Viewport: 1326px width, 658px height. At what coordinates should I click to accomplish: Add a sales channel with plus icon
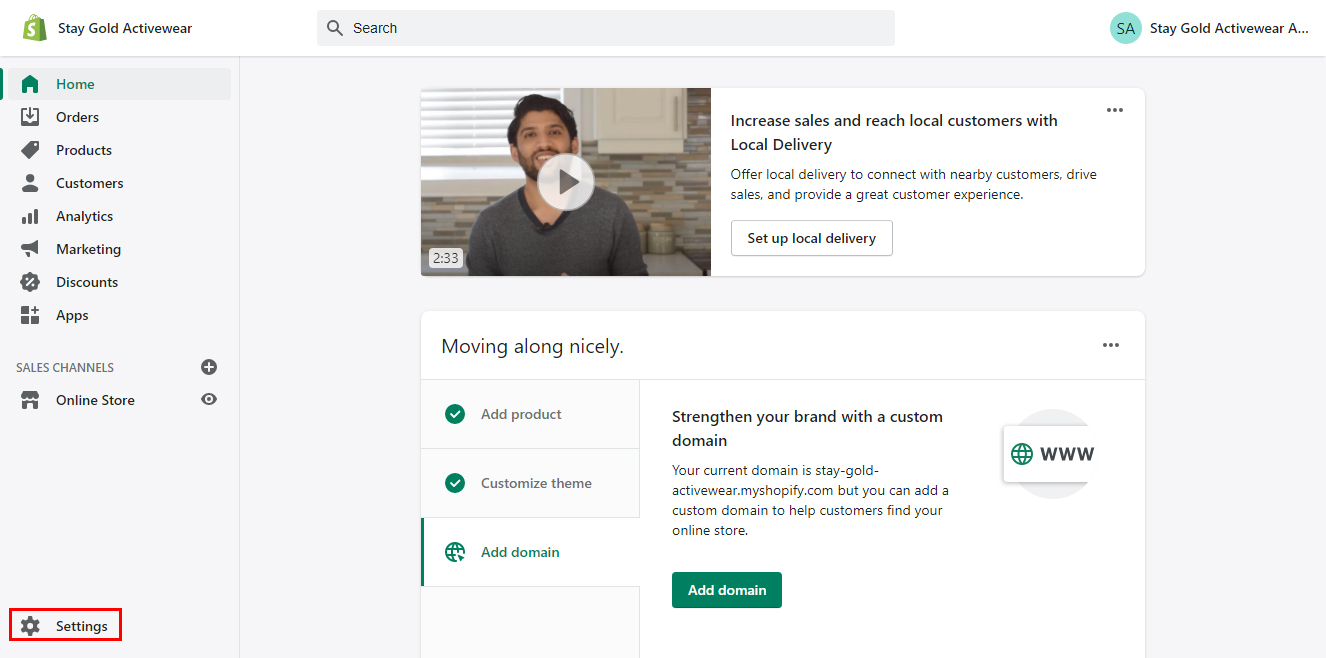[x=209, y=367]
